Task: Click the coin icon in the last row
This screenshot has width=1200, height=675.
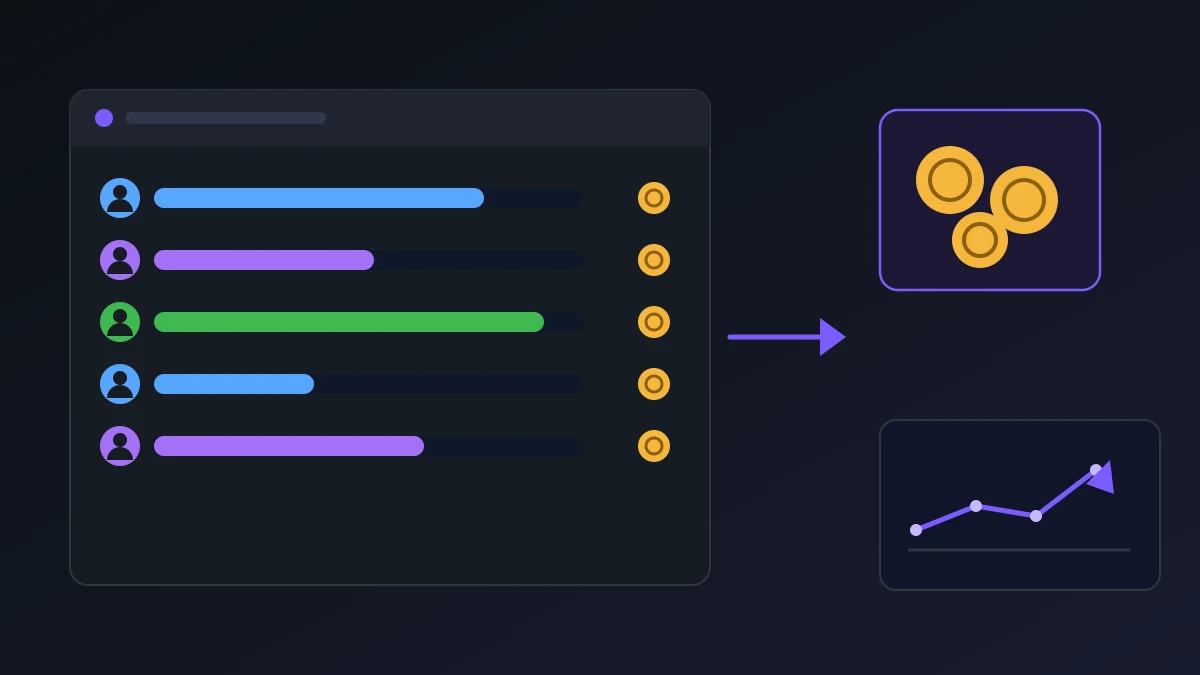Action: point(654,446)
